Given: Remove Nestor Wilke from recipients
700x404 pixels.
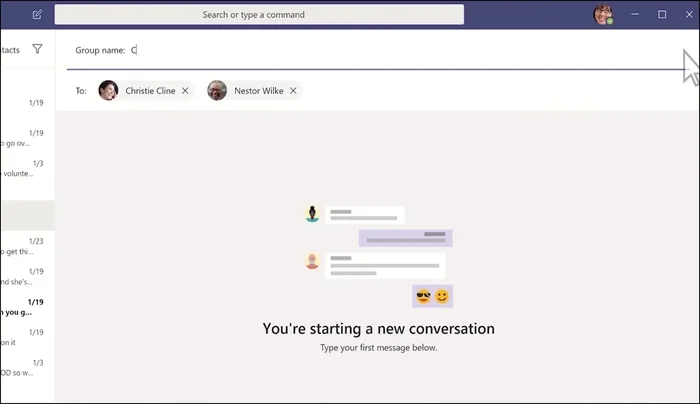Looking at the screenshot, I should click(x=293, y=91).
